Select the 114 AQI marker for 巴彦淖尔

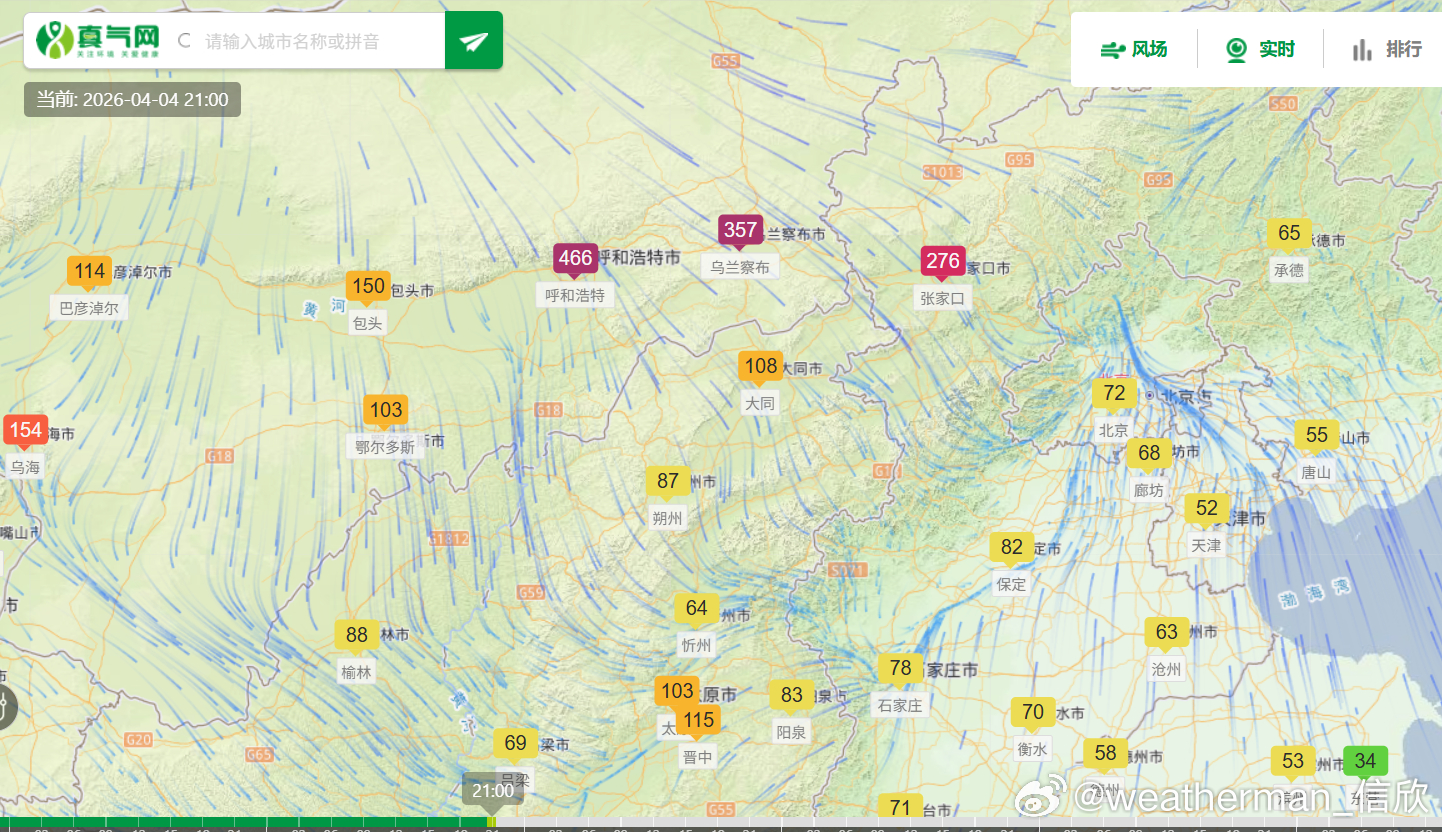point(90,271)
